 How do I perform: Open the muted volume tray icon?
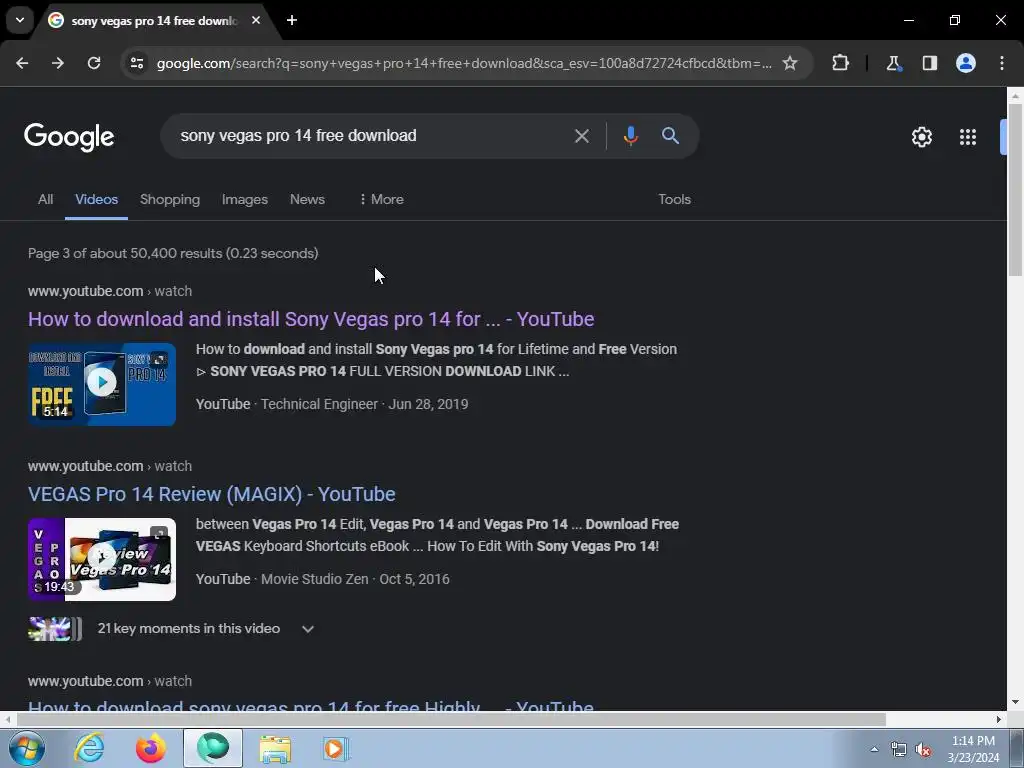coord(922,749)
